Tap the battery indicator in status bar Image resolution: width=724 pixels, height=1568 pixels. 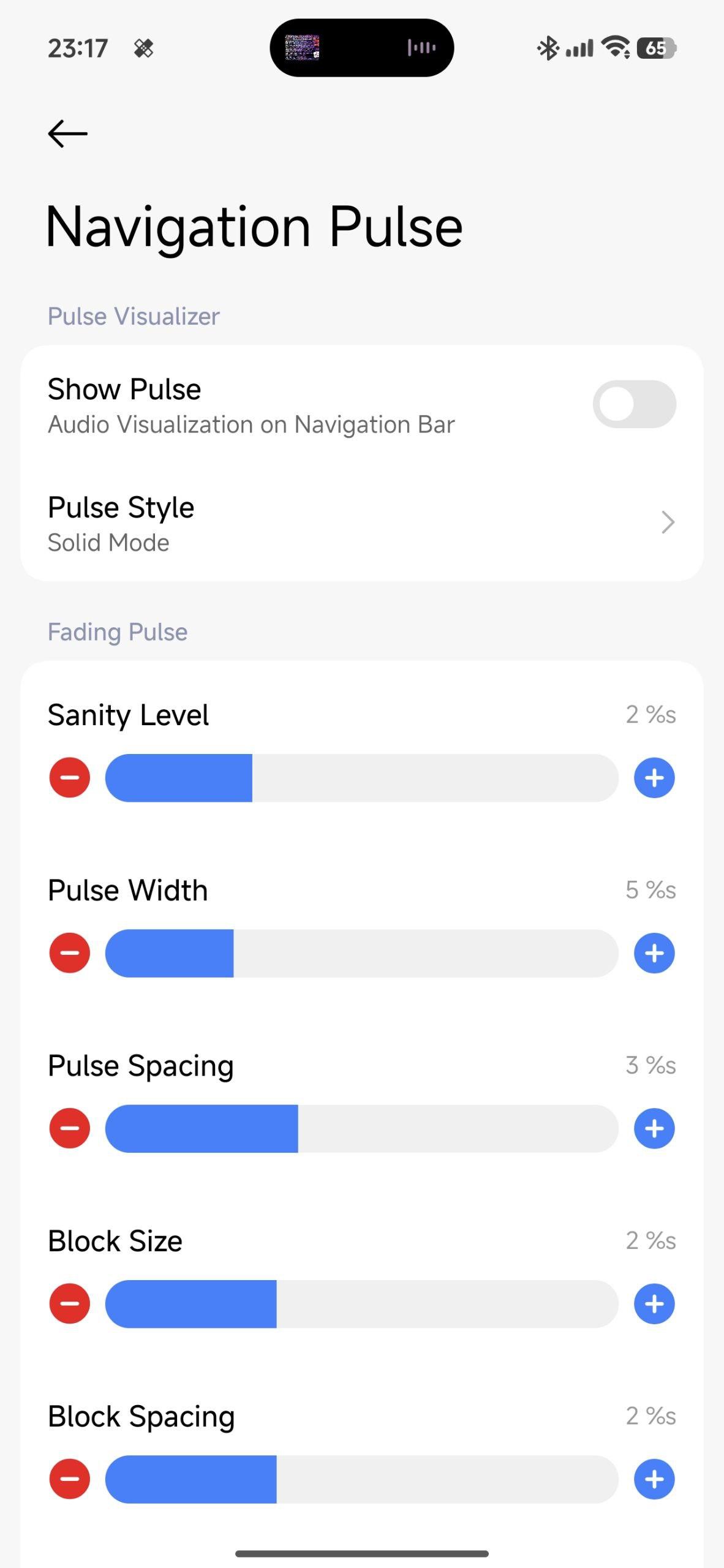coord(656,48)
